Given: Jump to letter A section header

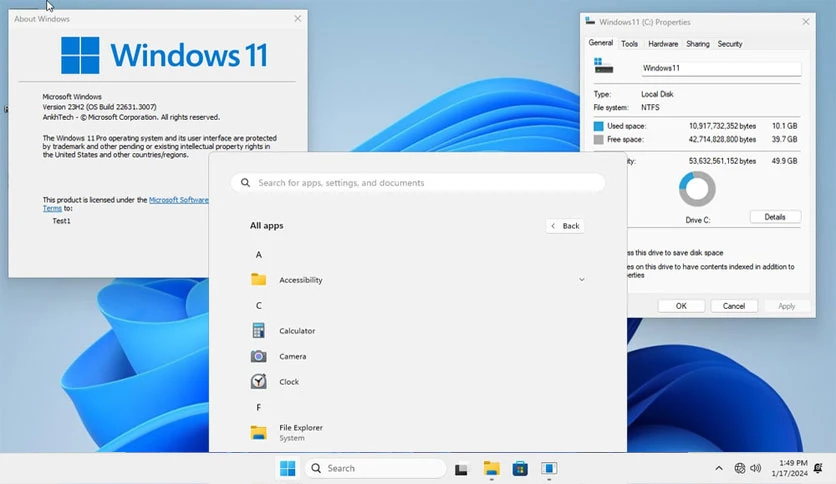Looking at the screenshot, I should (259, 255).
